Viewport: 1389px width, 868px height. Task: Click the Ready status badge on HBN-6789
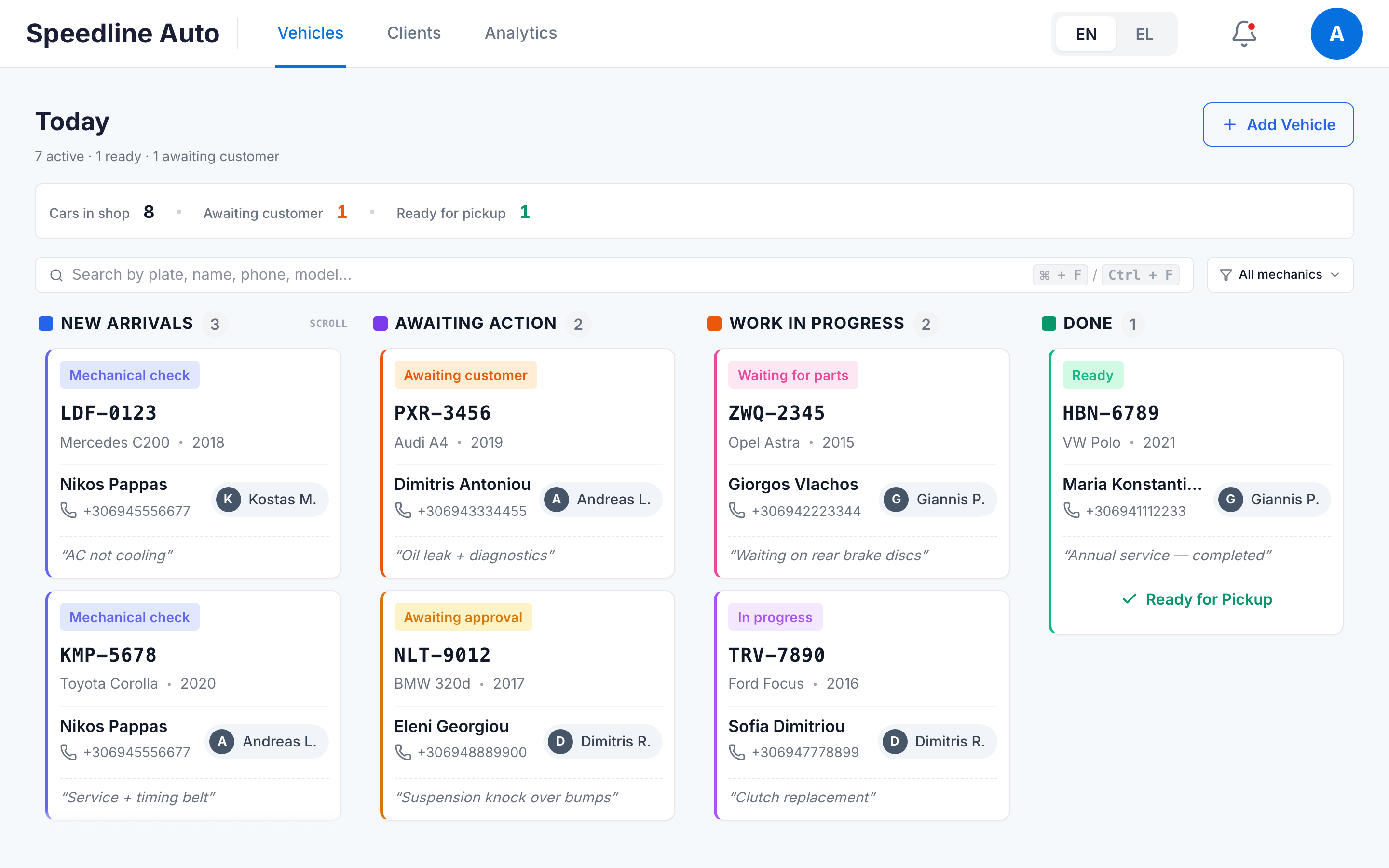[1092, 375]
